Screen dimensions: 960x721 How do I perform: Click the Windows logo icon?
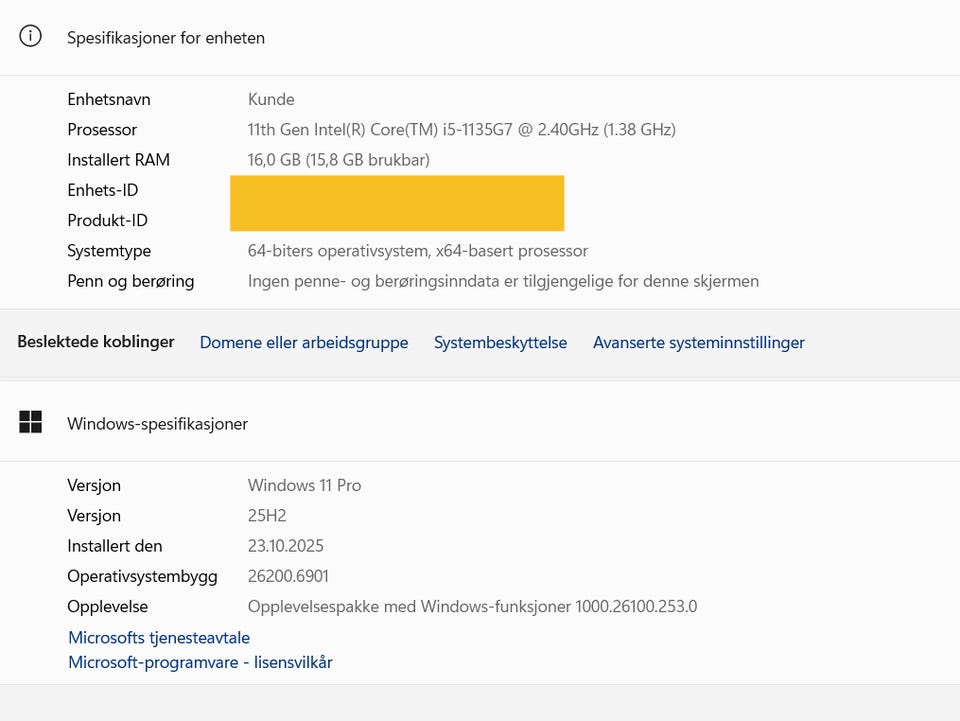click(31, 422)
